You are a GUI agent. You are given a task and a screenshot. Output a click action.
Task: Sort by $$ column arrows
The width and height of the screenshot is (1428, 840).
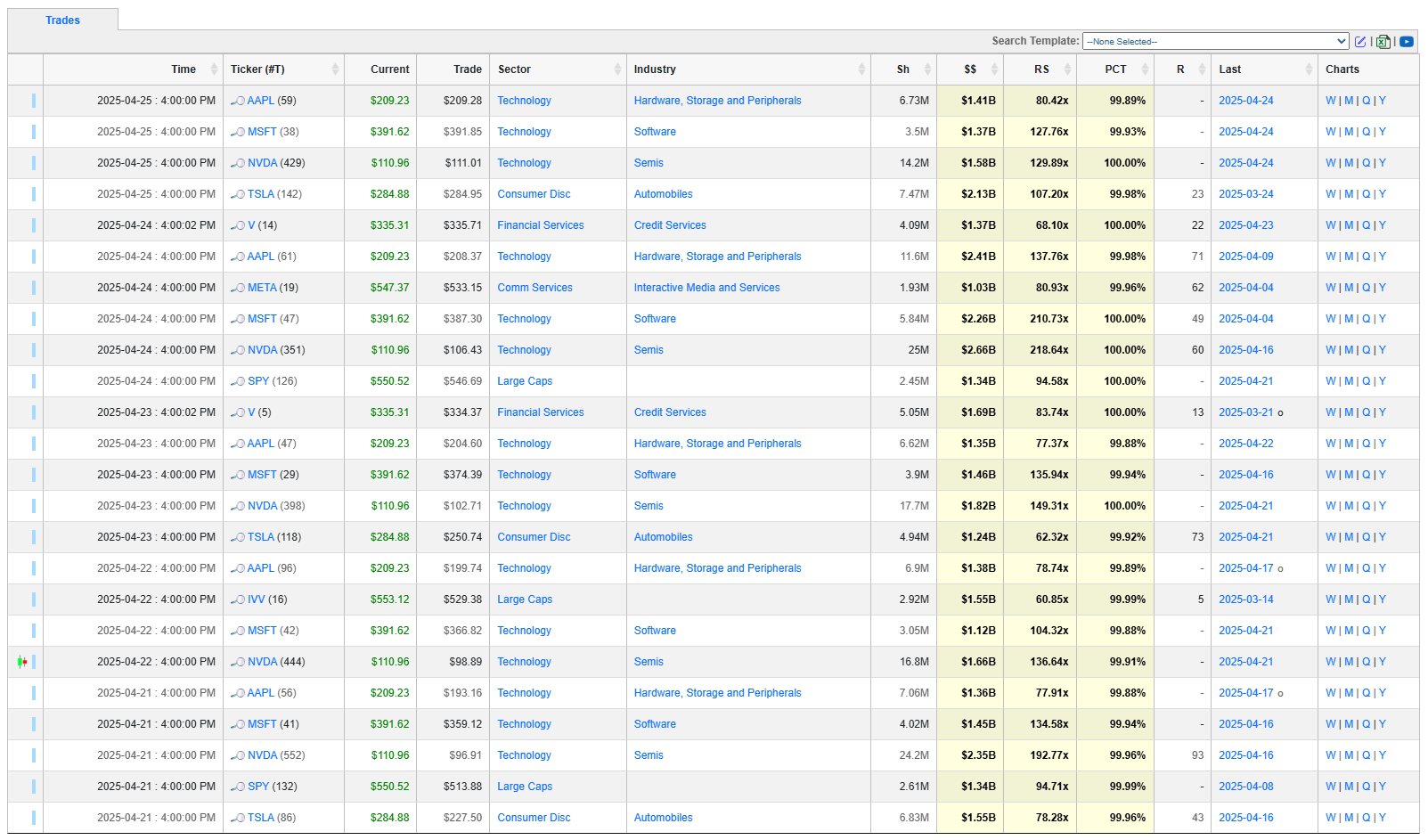tap(994, 69)
